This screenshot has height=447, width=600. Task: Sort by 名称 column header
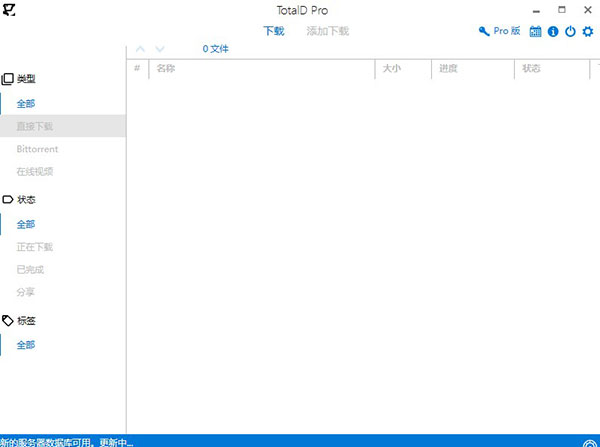click(x=262, y=69)
